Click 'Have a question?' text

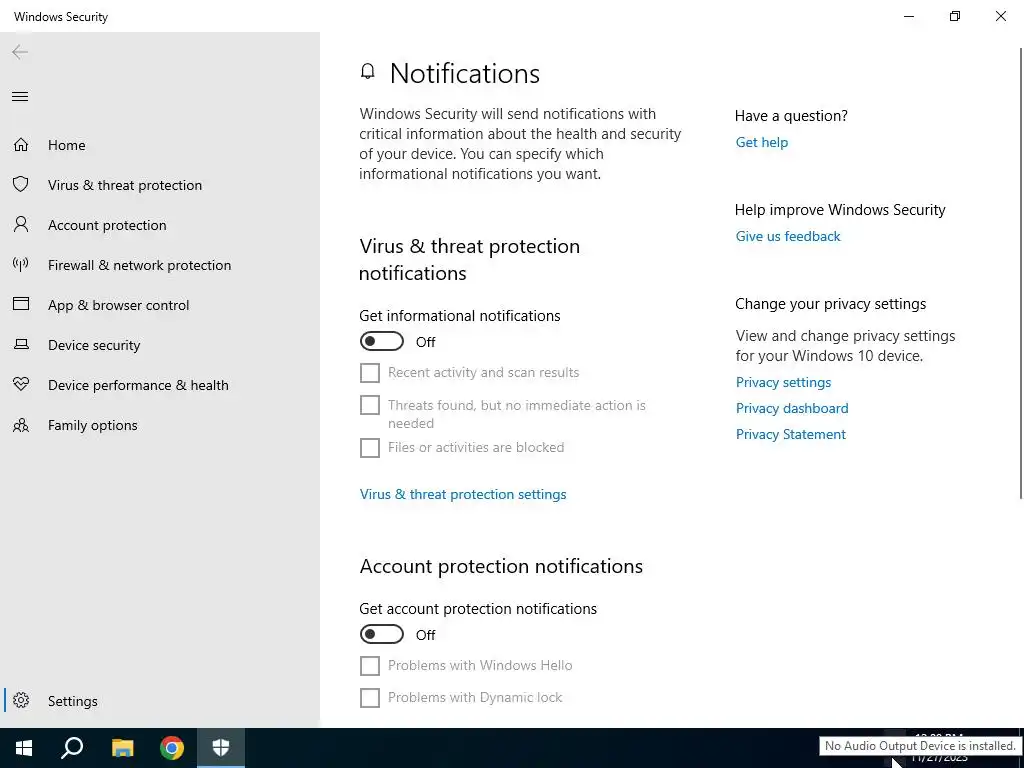791,116
